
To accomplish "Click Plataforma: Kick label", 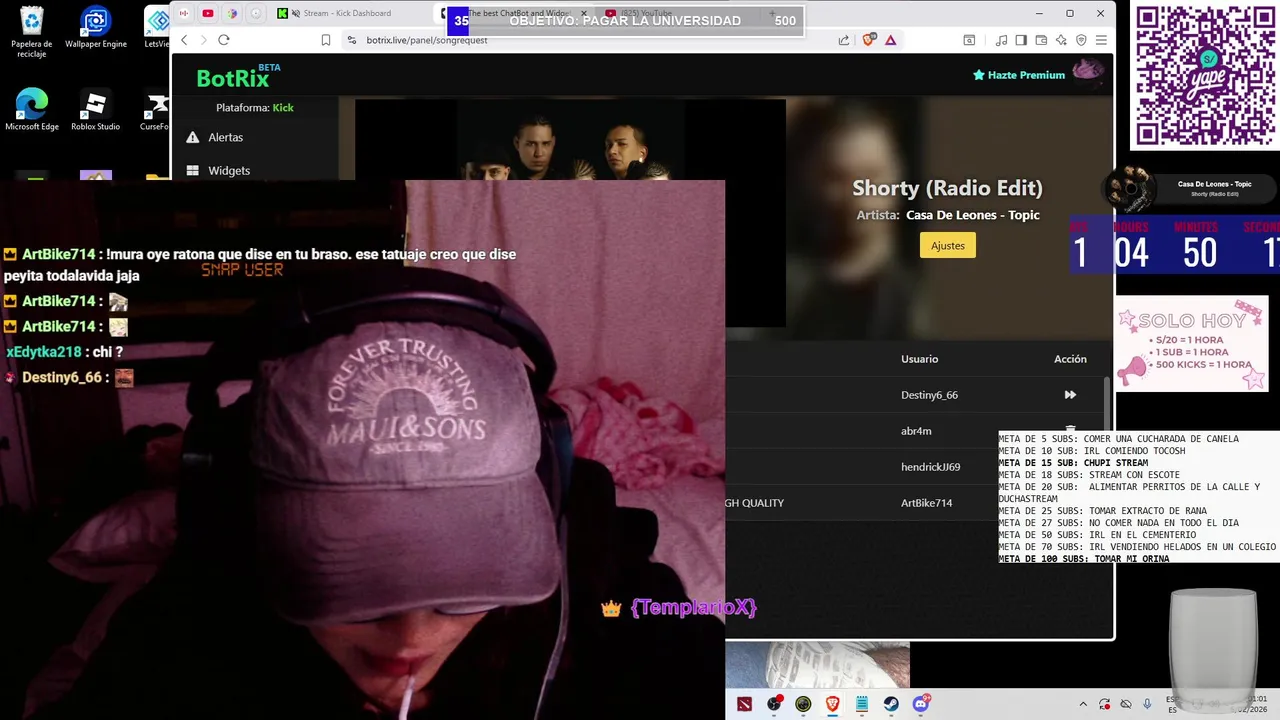I will (x=255, y=107).
